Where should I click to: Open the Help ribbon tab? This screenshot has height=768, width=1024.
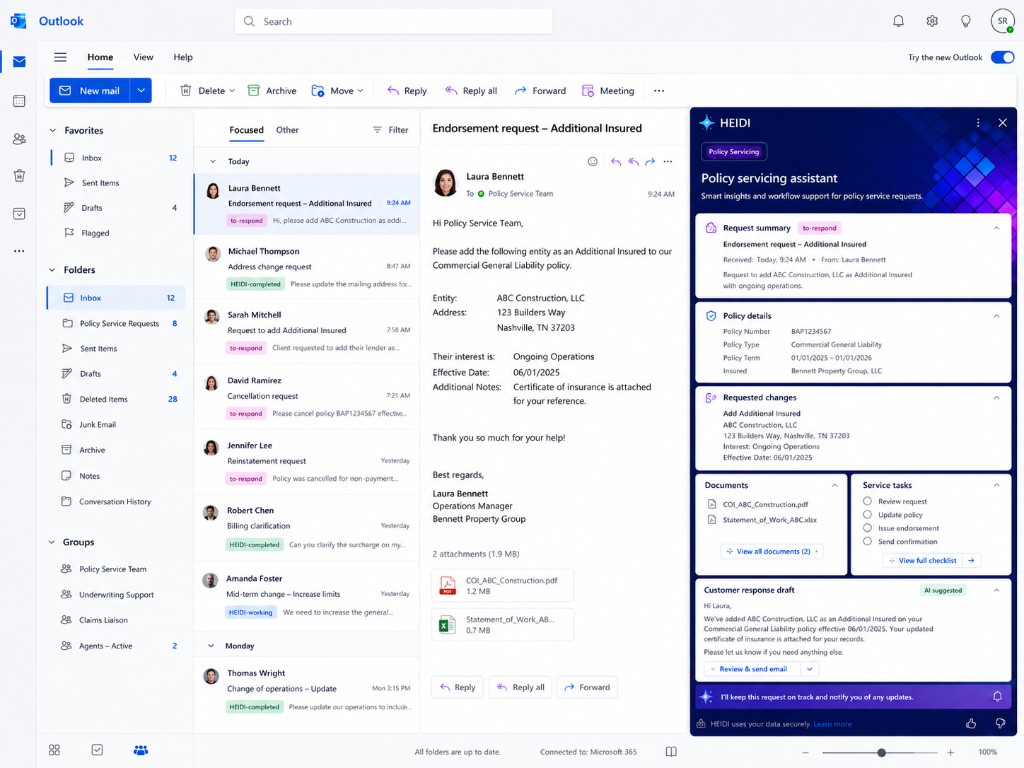click(x=183, y=57)
